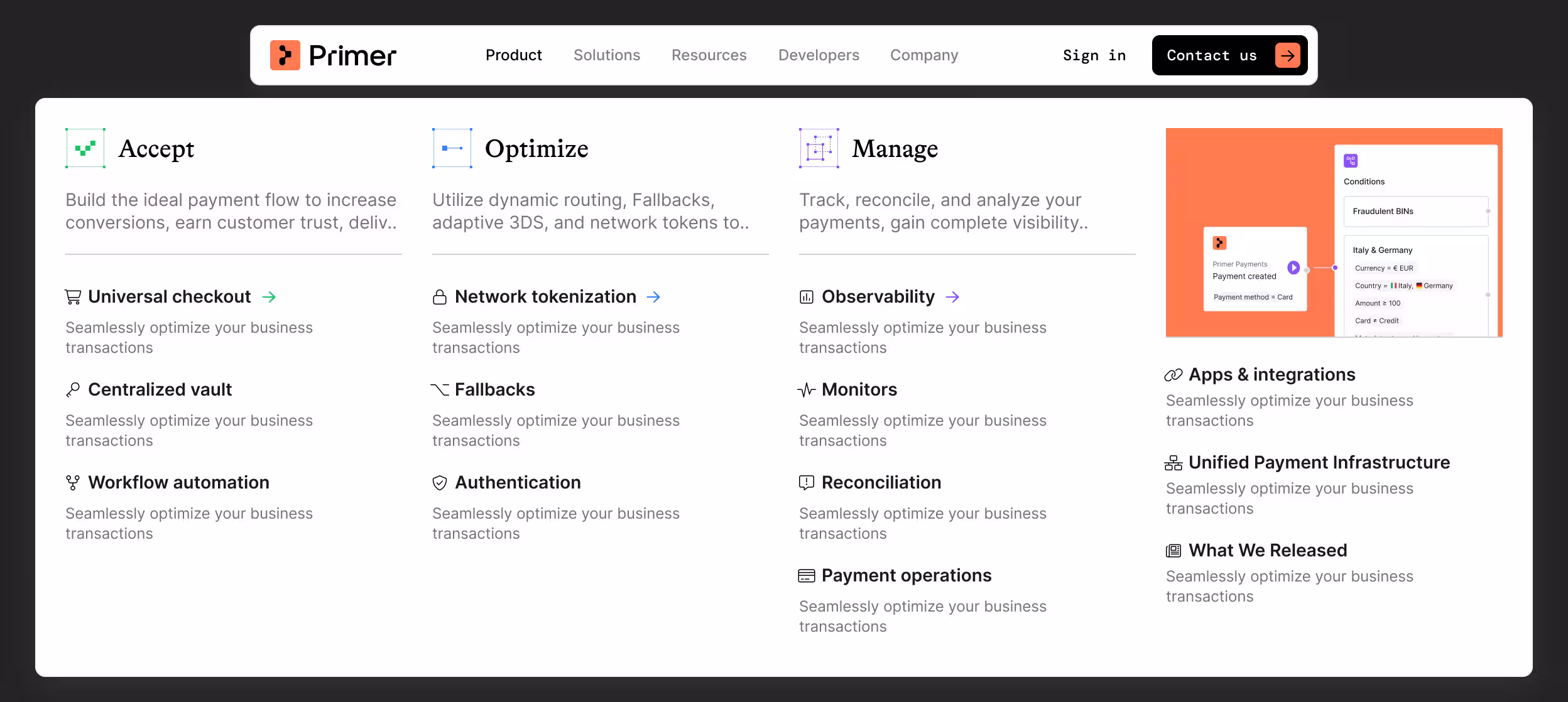Image resolution: width=1568 pixels, height=702 pixels.
Task: Select the Accept section icon
Action: (84, 148)
